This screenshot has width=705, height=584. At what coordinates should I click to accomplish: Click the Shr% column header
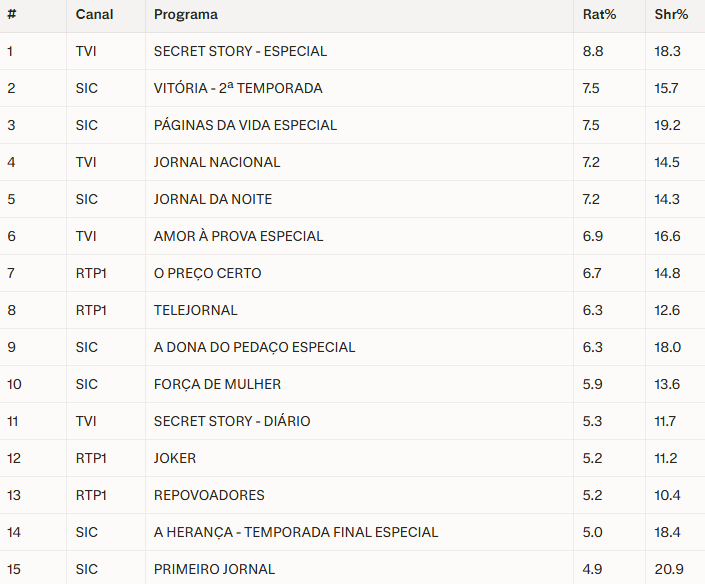pyautogui.click(x=671, y=15)
